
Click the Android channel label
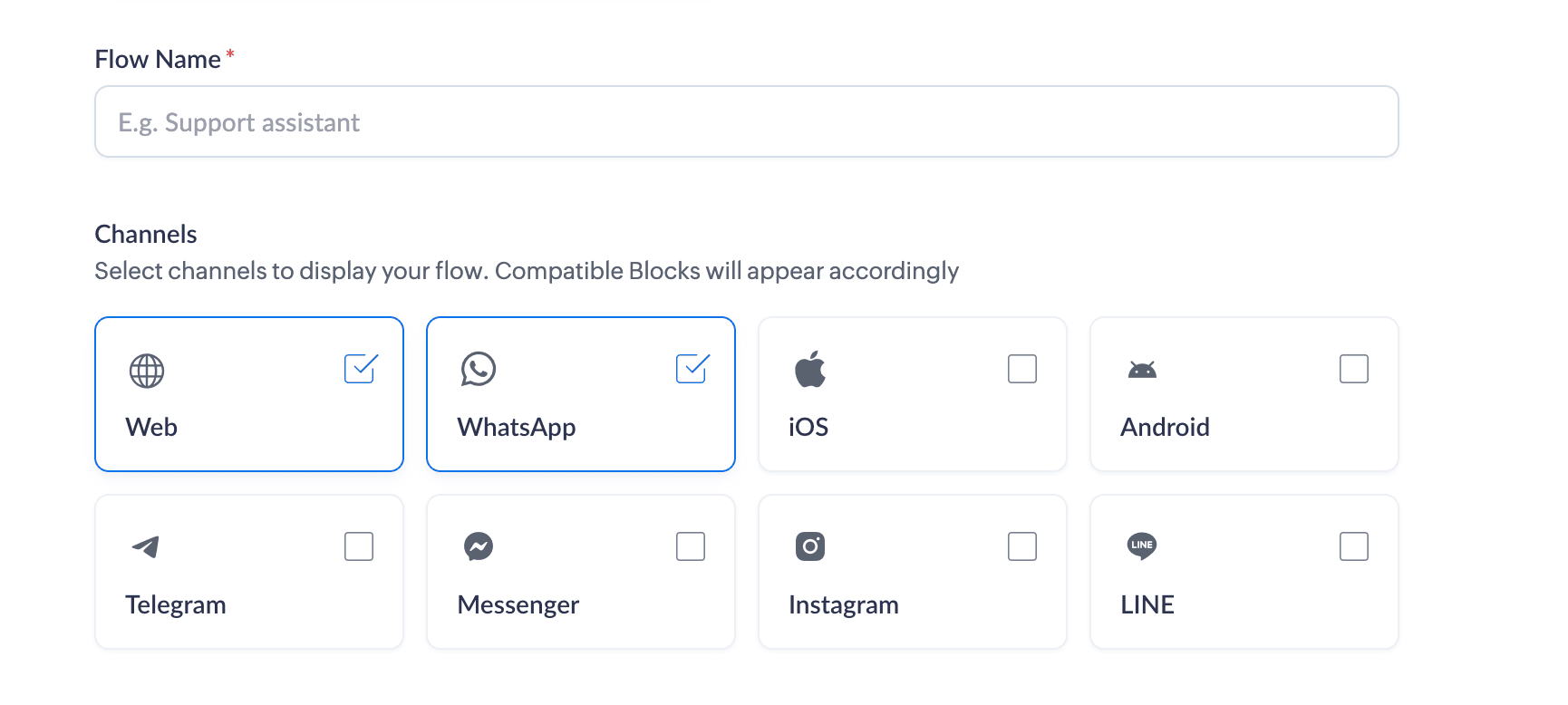[1165, 427]
